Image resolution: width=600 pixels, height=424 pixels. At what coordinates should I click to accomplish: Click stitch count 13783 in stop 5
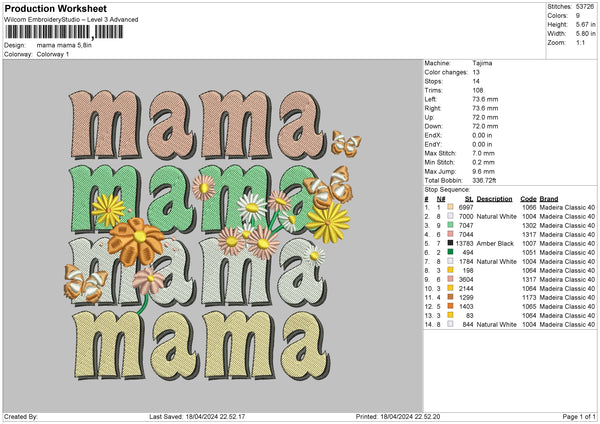pyautogui.click(x=465, y=243)
